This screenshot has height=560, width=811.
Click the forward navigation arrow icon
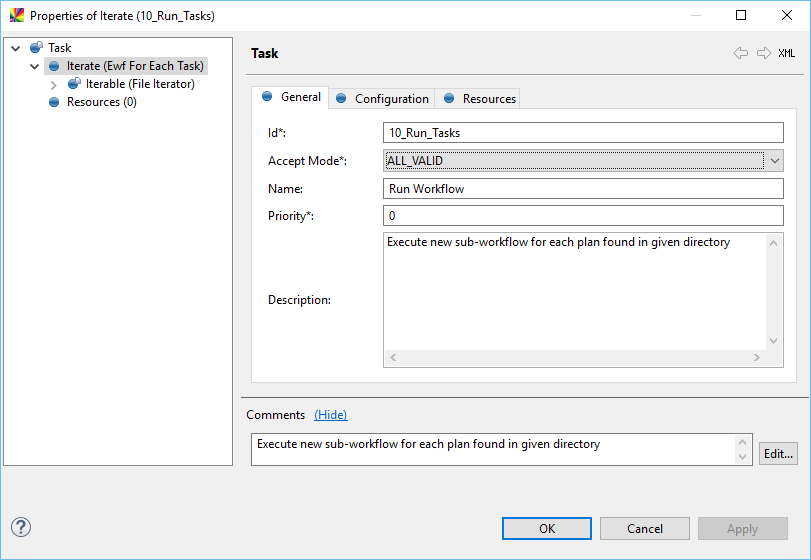click(763, 53)
